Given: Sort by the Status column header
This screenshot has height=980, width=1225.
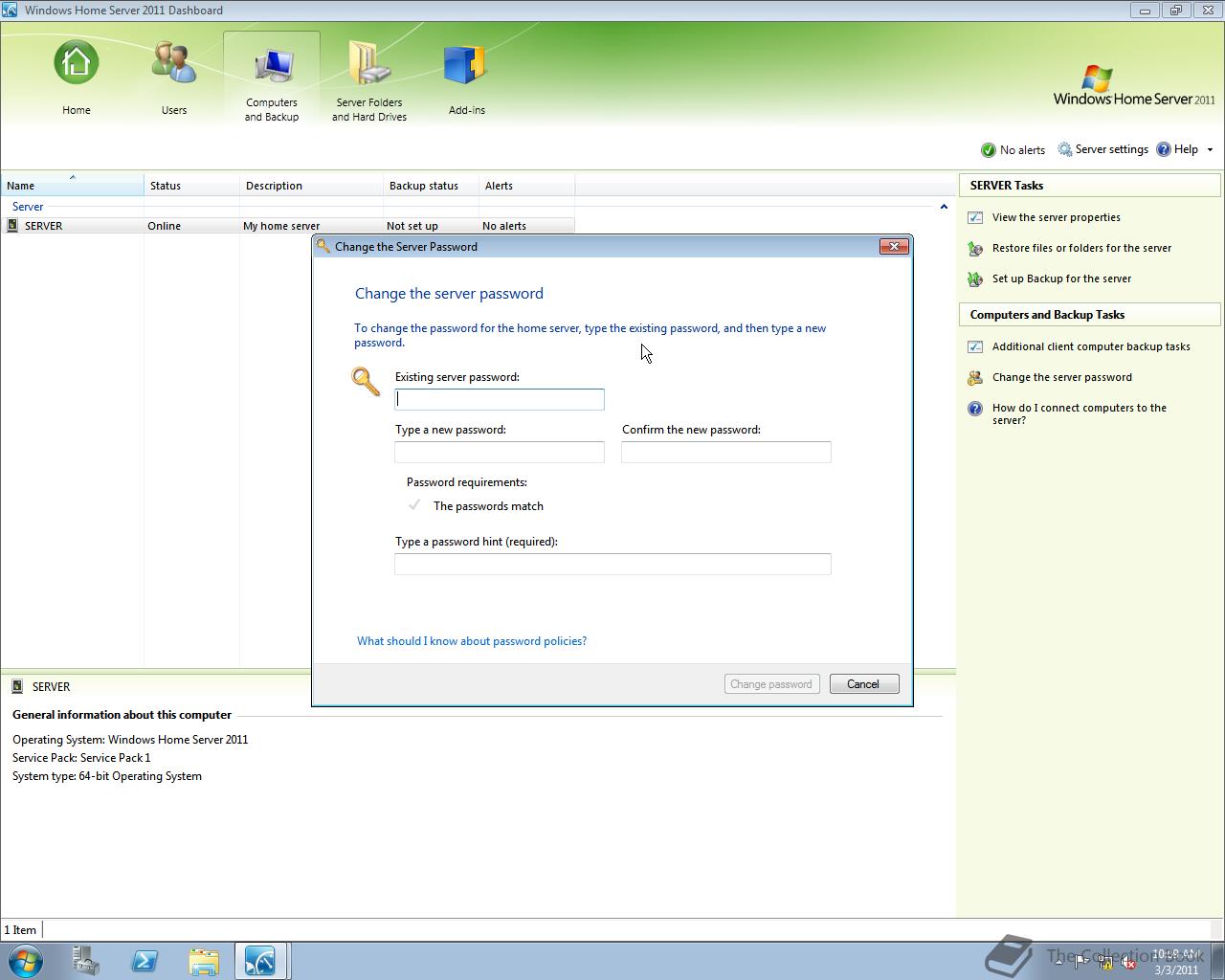Looking at the screenshot, I should [191, 185].
